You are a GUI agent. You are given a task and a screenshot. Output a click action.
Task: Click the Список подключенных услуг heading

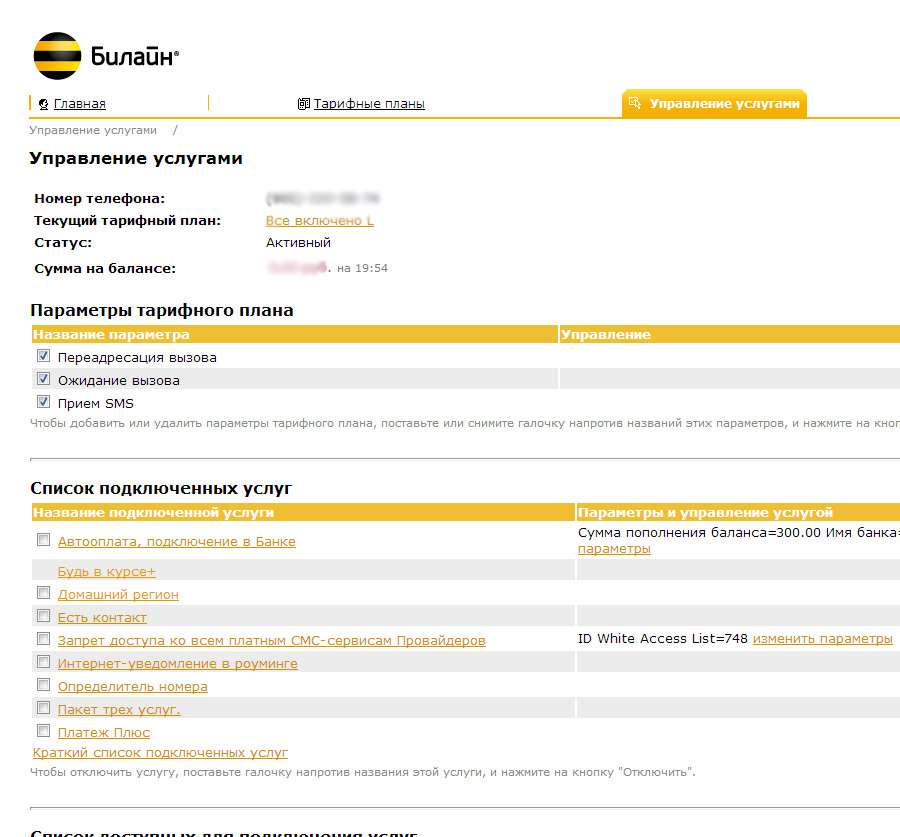(161, 489)
